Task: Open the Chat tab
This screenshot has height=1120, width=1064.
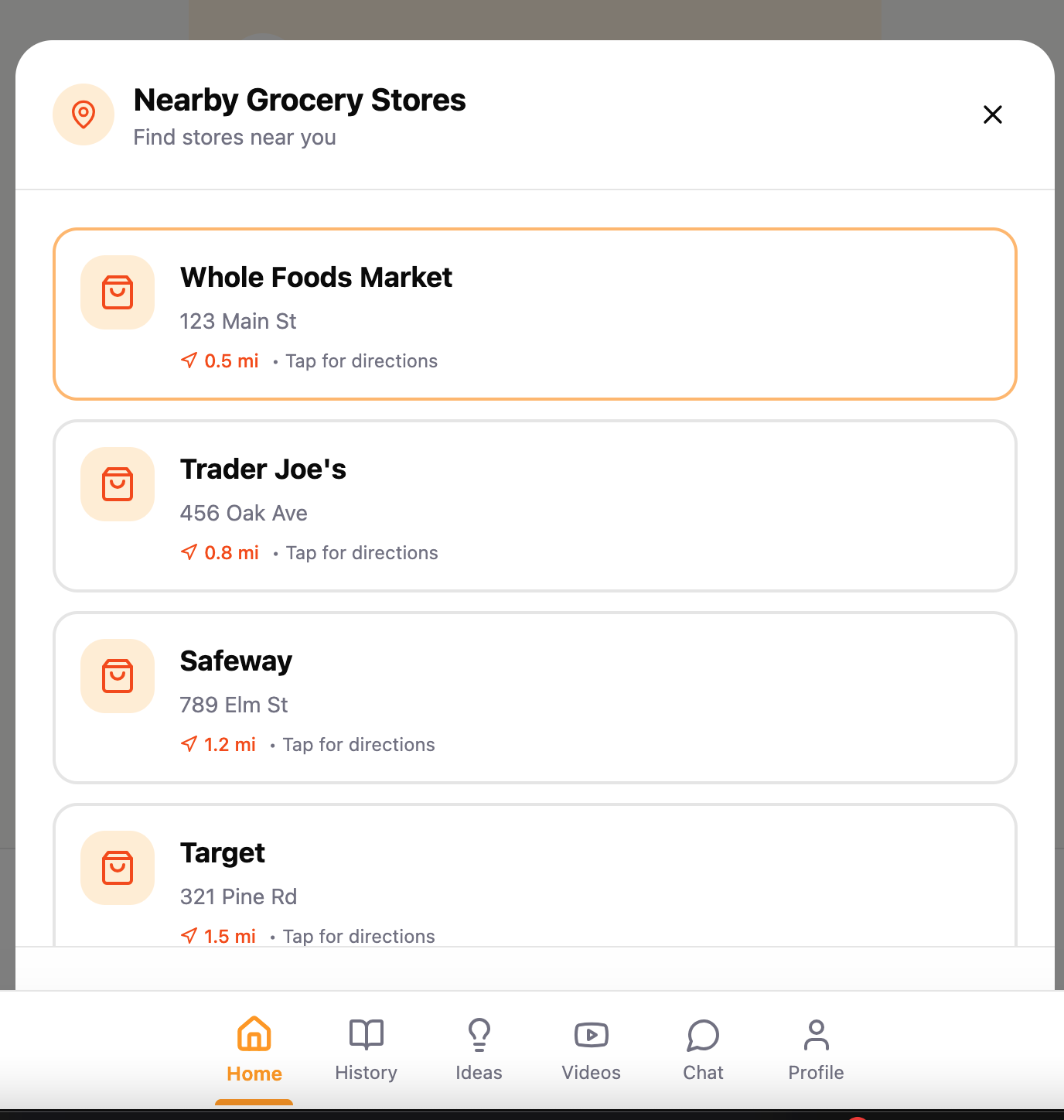Action: coord(703,1050)
